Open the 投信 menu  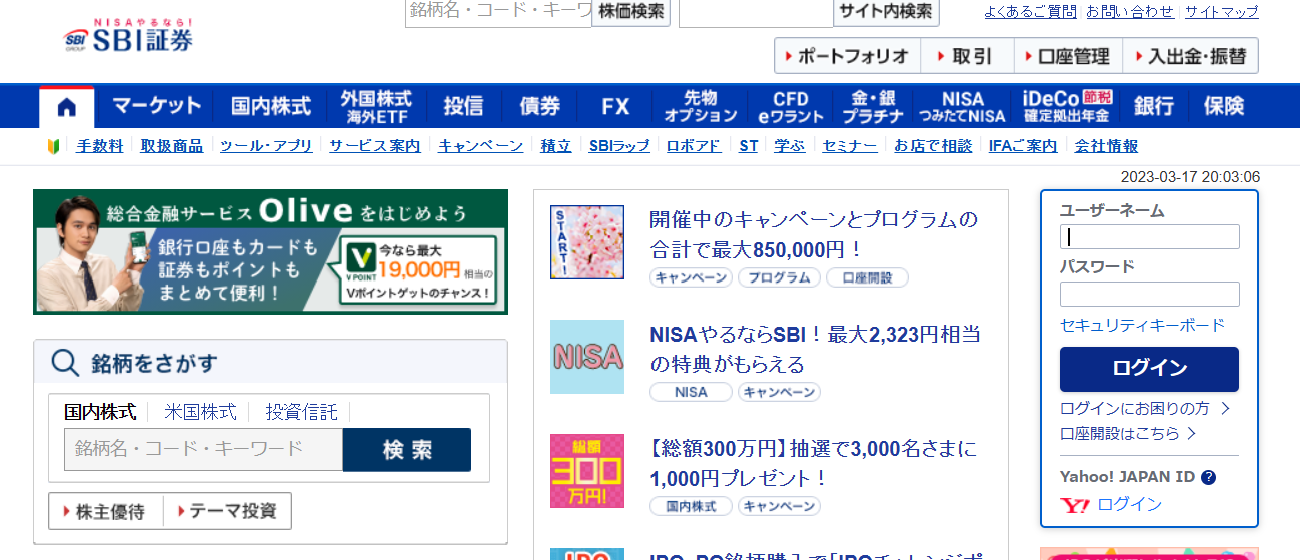(x=463, y=107)
